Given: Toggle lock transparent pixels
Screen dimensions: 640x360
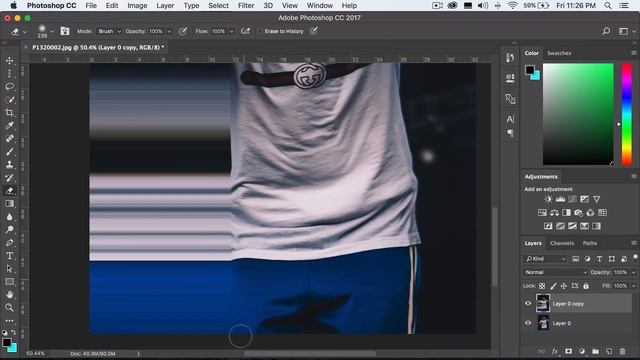Looking at the screenshot, I should click(x=542, y=286).
